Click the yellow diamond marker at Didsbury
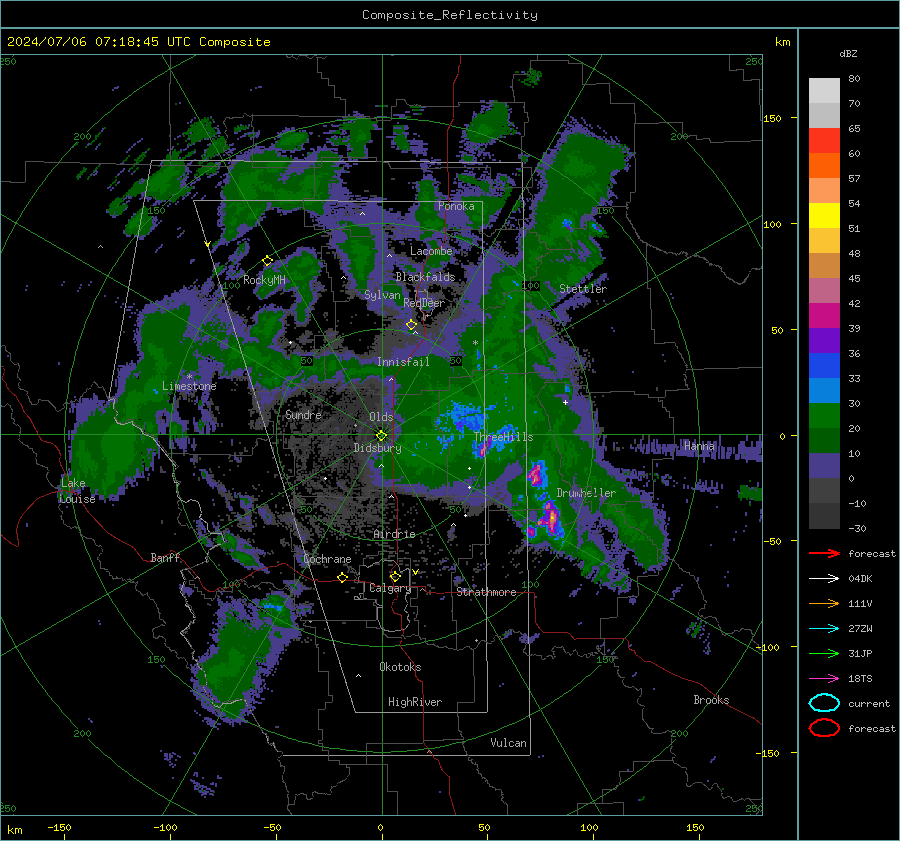This screenshot has width=900, height=841. pos(381,436)
